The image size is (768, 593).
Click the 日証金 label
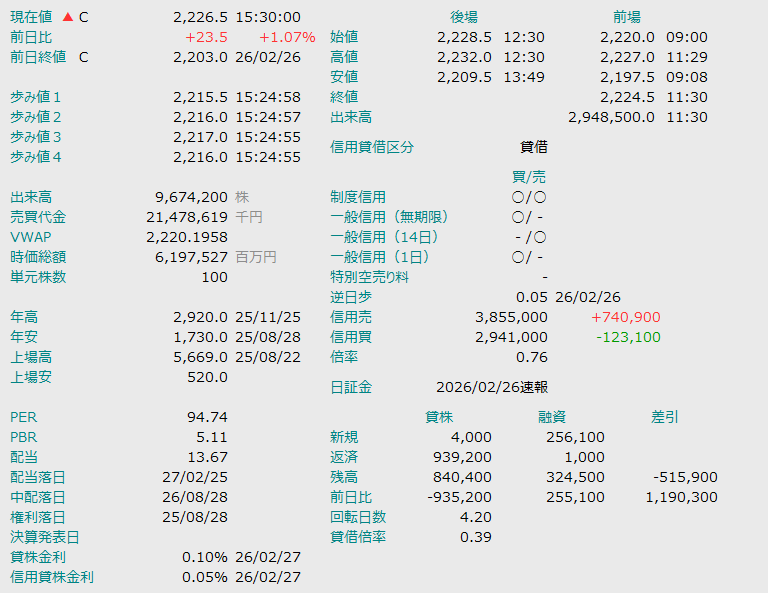[x=351, y=387]
